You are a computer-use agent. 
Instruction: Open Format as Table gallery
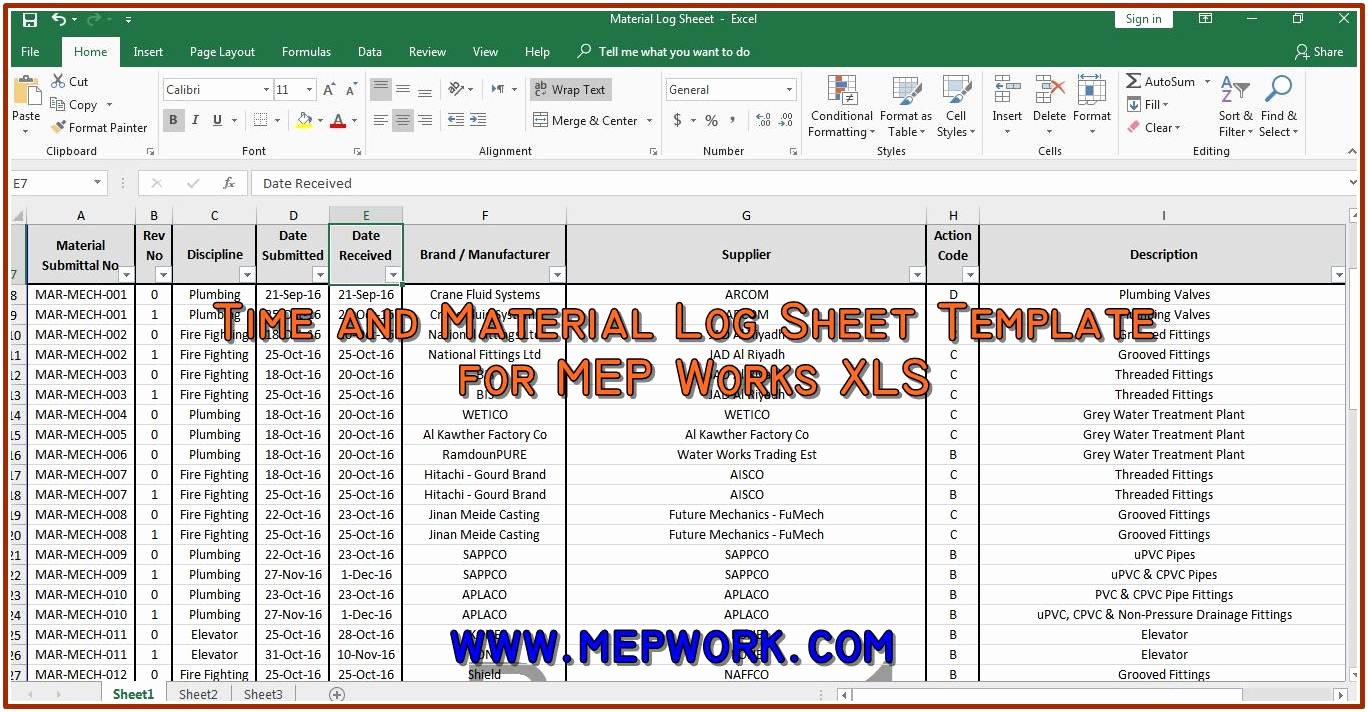click(906, 106)
